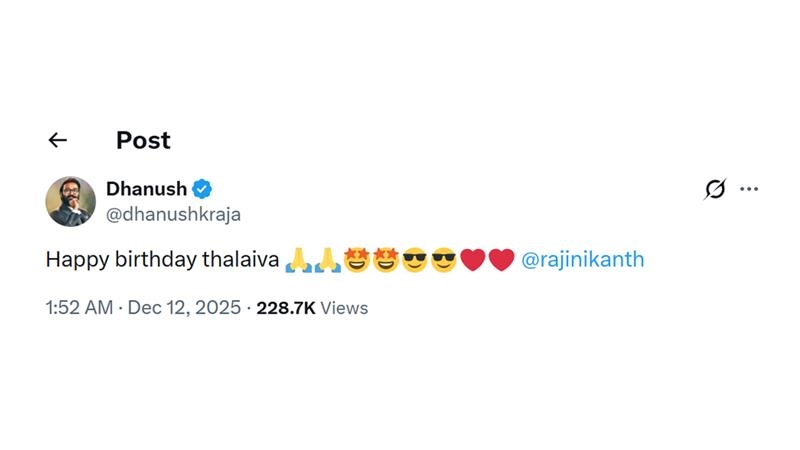Go back using the left arrow
Image resolution: width=800 pixels, height=450 pixels.
(x=58, y=141)
